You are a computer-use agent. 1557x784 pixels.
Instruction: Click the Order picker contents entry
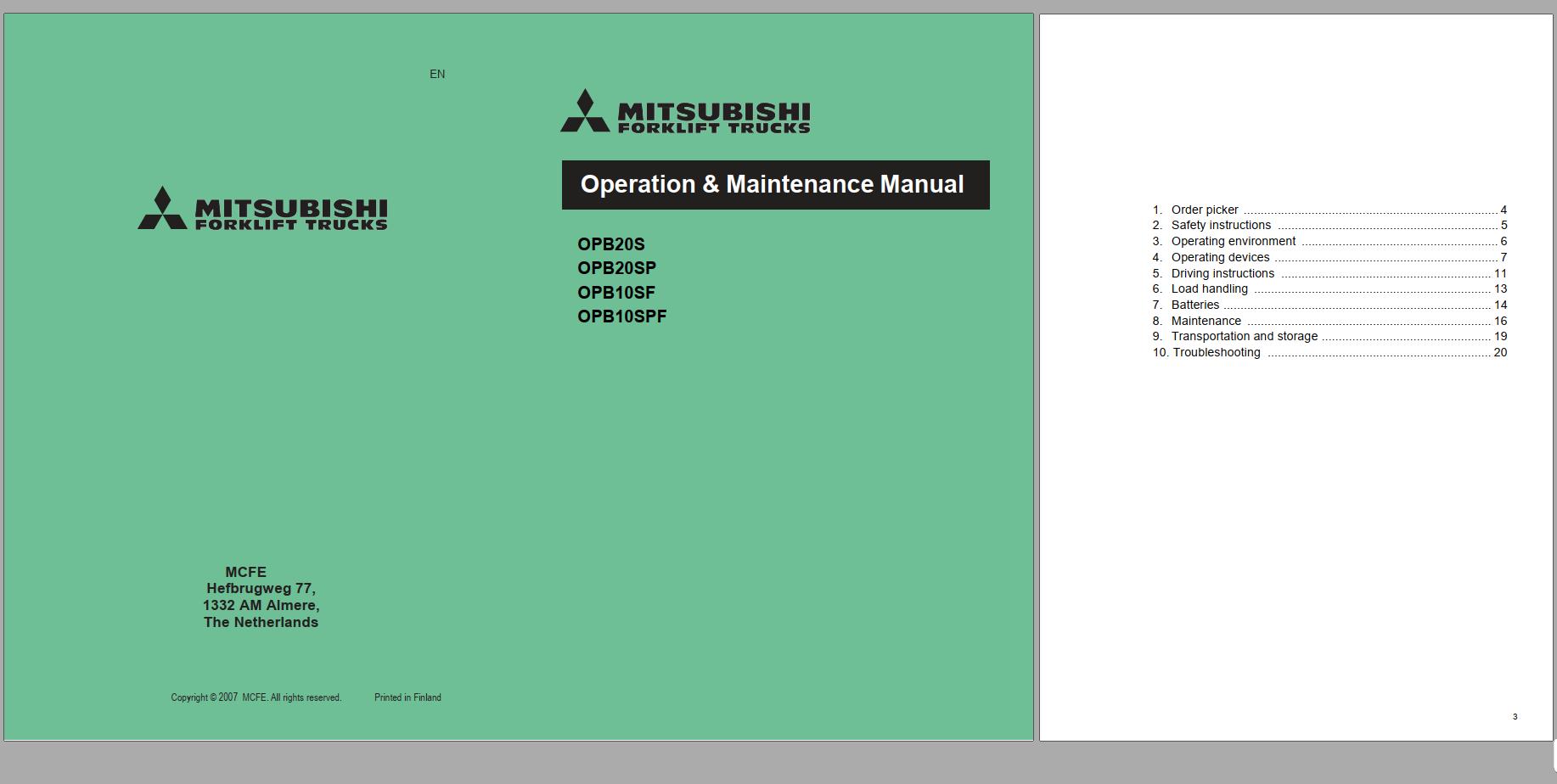pos(1329,210)
